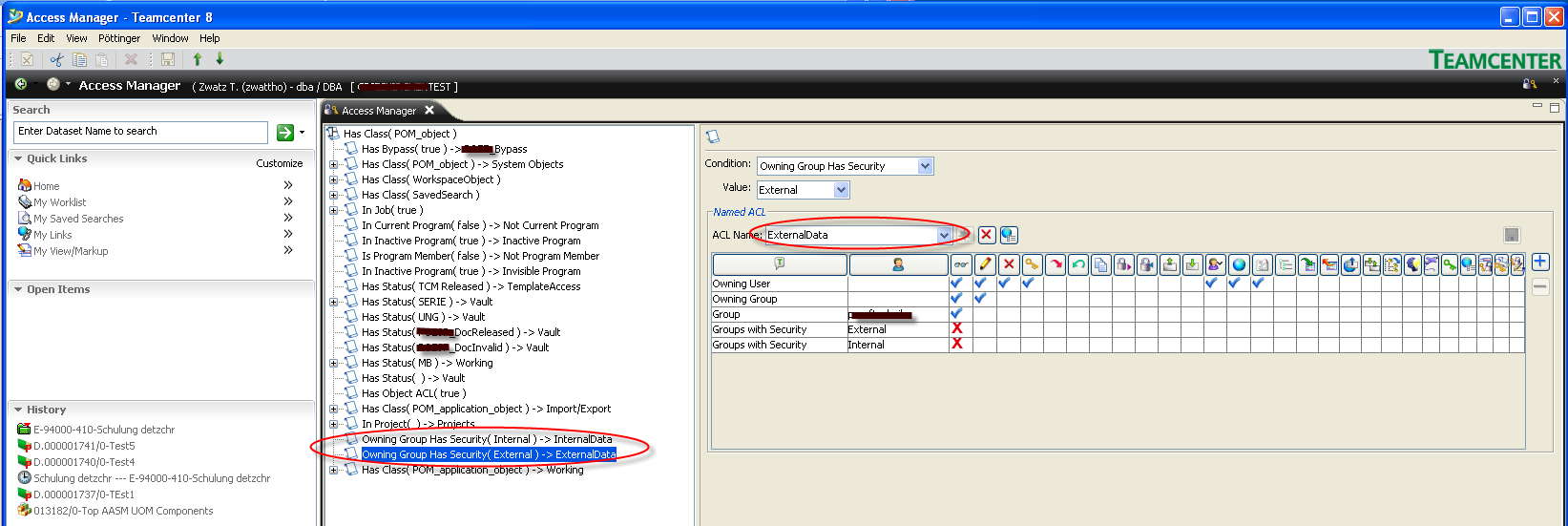The image size is (1568, 526).
Task: Run search with green arrow button
Action: pos(284,132)
